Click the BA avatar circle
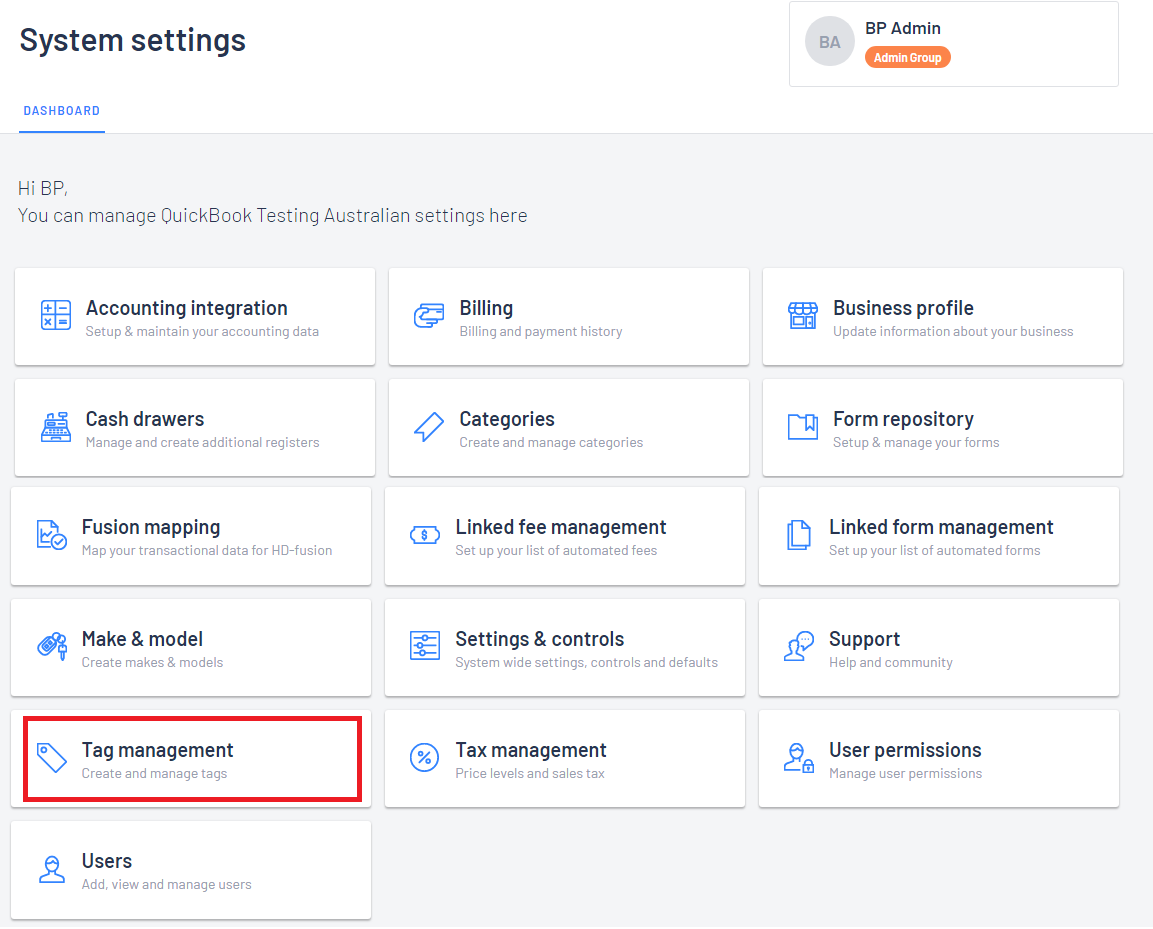1153x929 pixels. click(829, 42)
